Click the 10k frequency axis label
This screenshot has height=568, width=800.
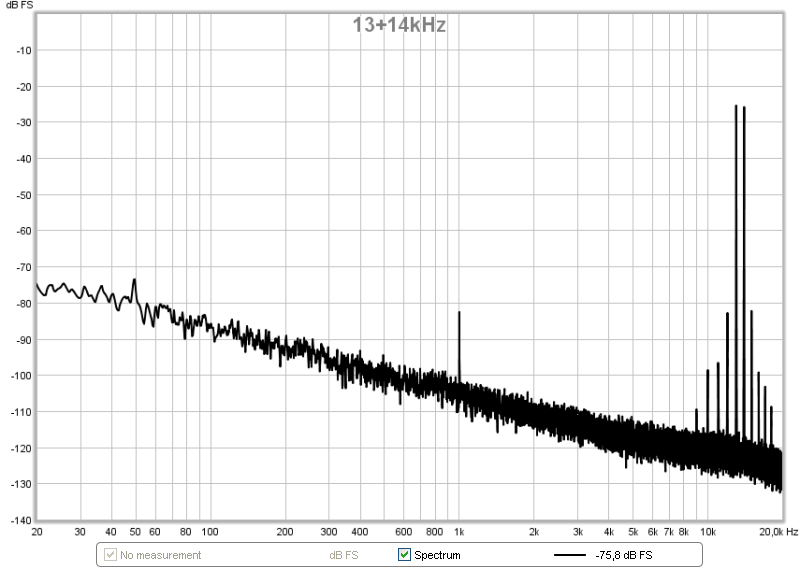click(x=708, y=532)
